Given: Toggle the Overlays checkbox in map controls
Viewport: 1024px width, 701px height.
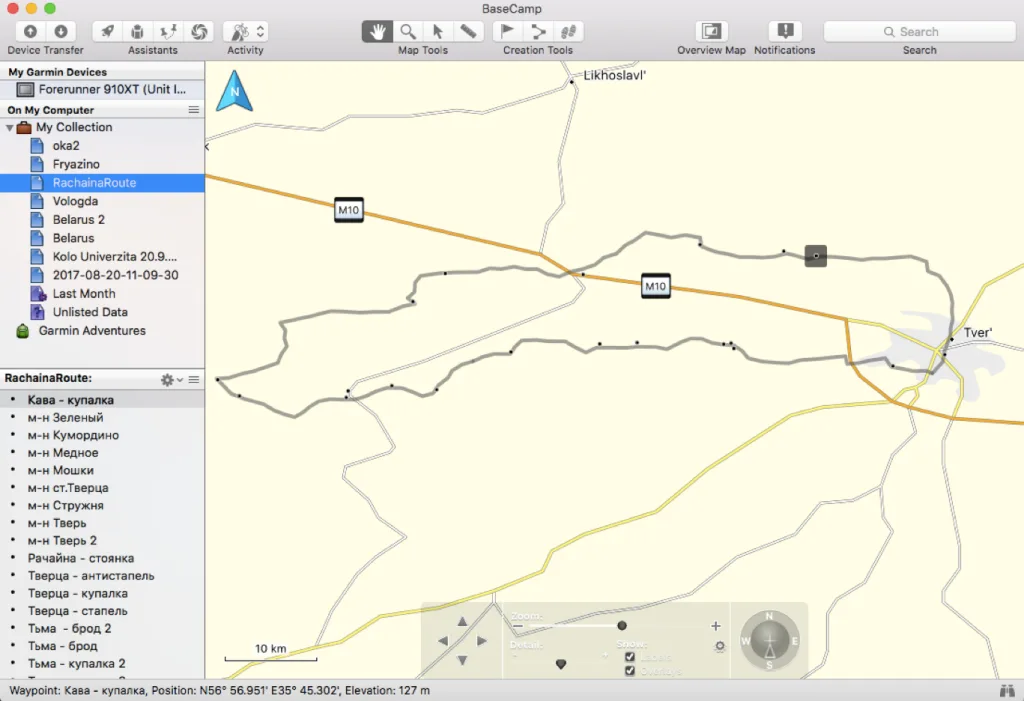Looking at the screenshot, I should [x=630, y=671].
